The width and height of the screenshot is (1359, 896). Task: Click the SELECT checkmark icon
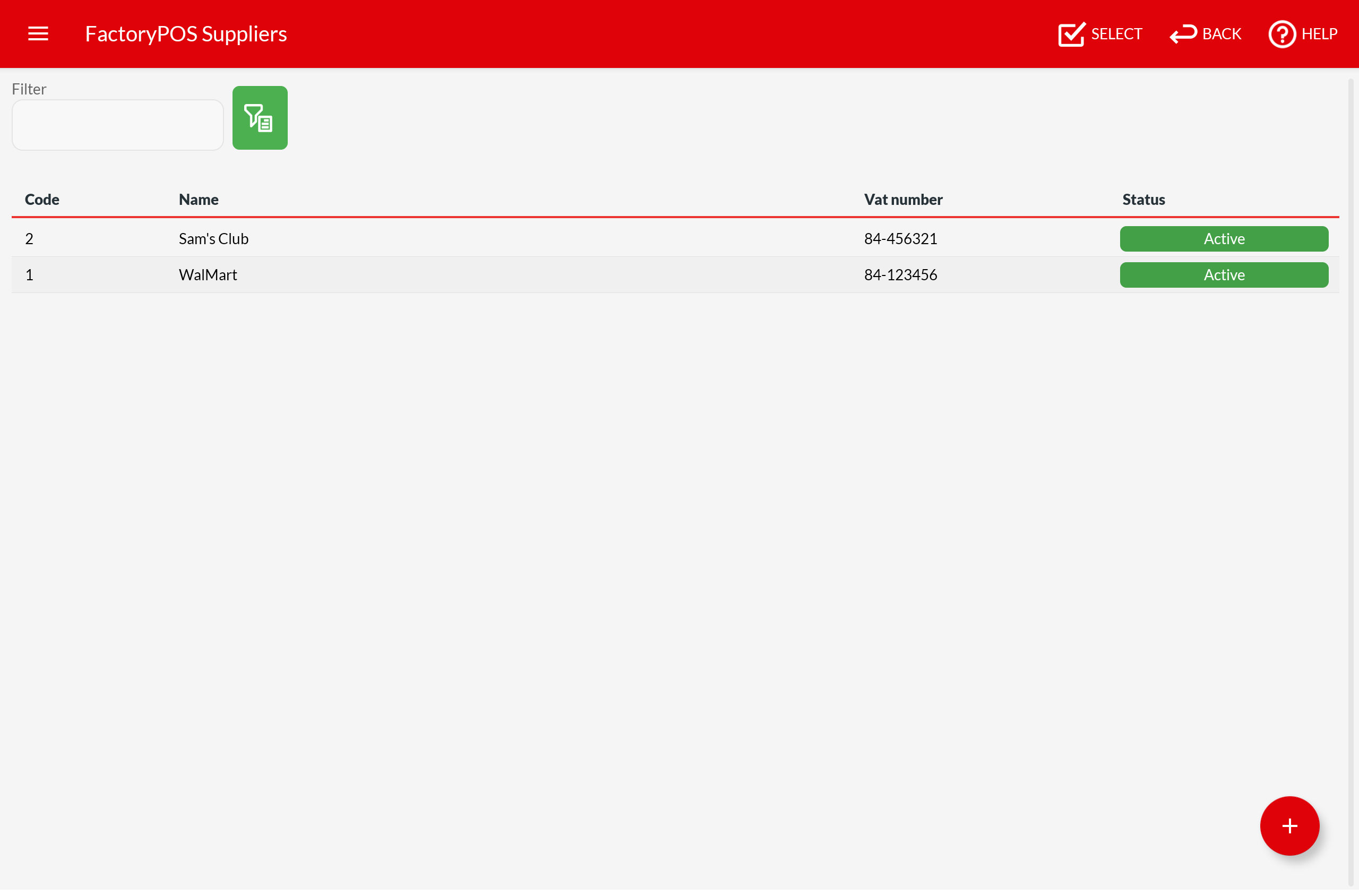1071,35
